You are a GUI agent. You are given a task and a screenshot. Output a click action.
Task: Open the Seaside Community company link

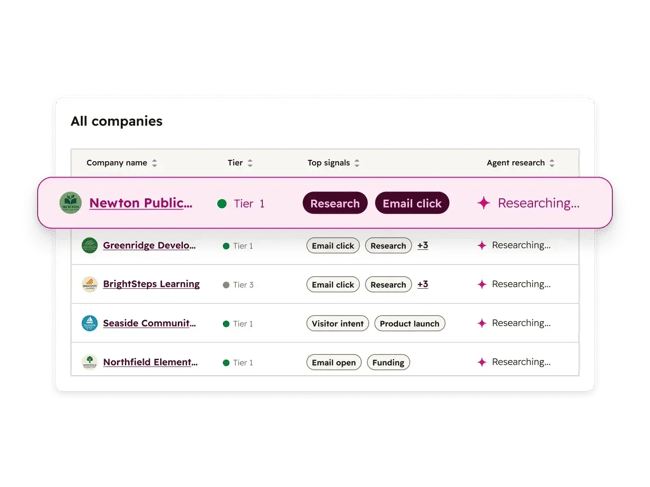coord(150,324)
